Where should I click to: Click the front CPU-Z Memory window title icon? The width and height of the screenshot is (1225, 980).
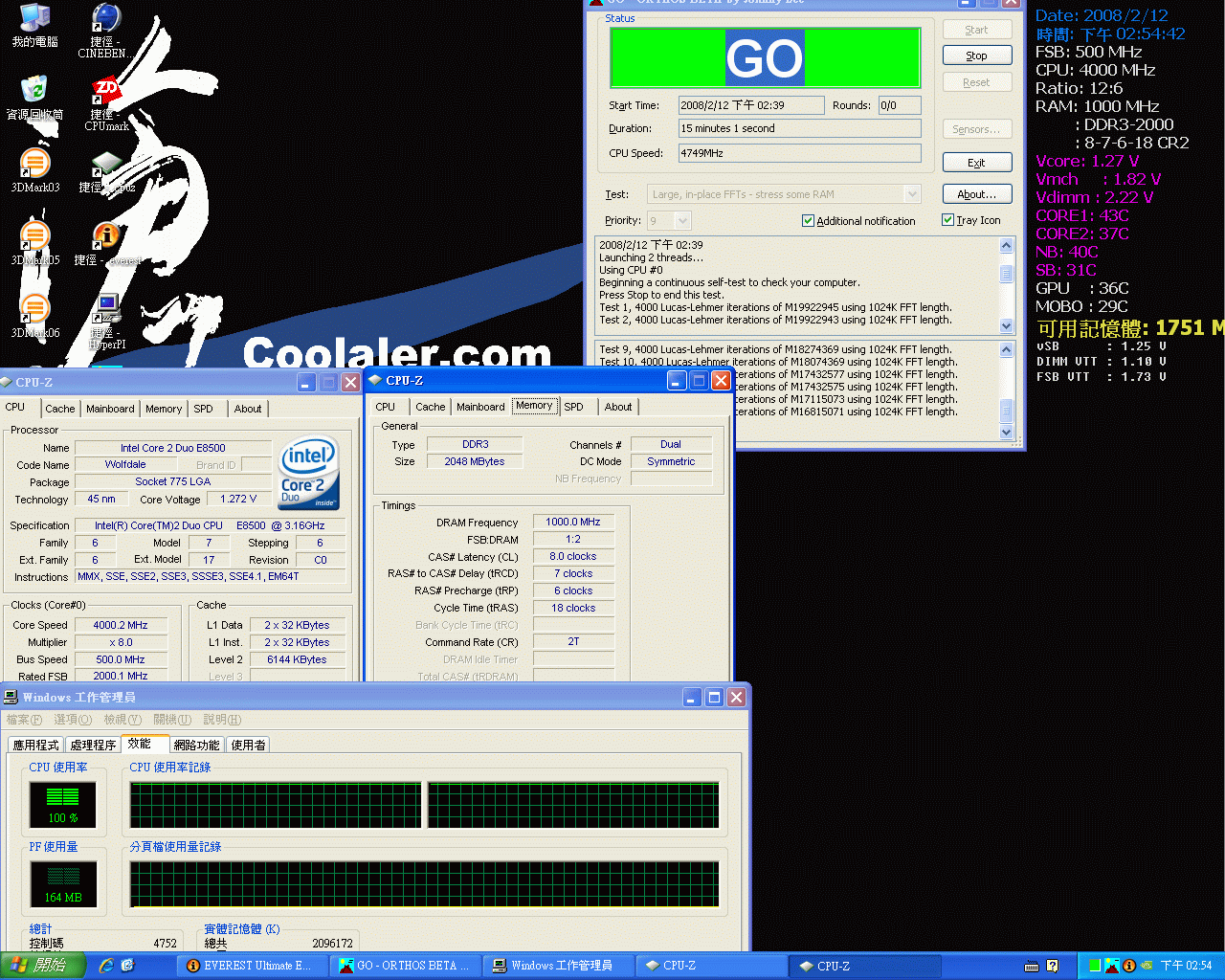tap(375, 380)
